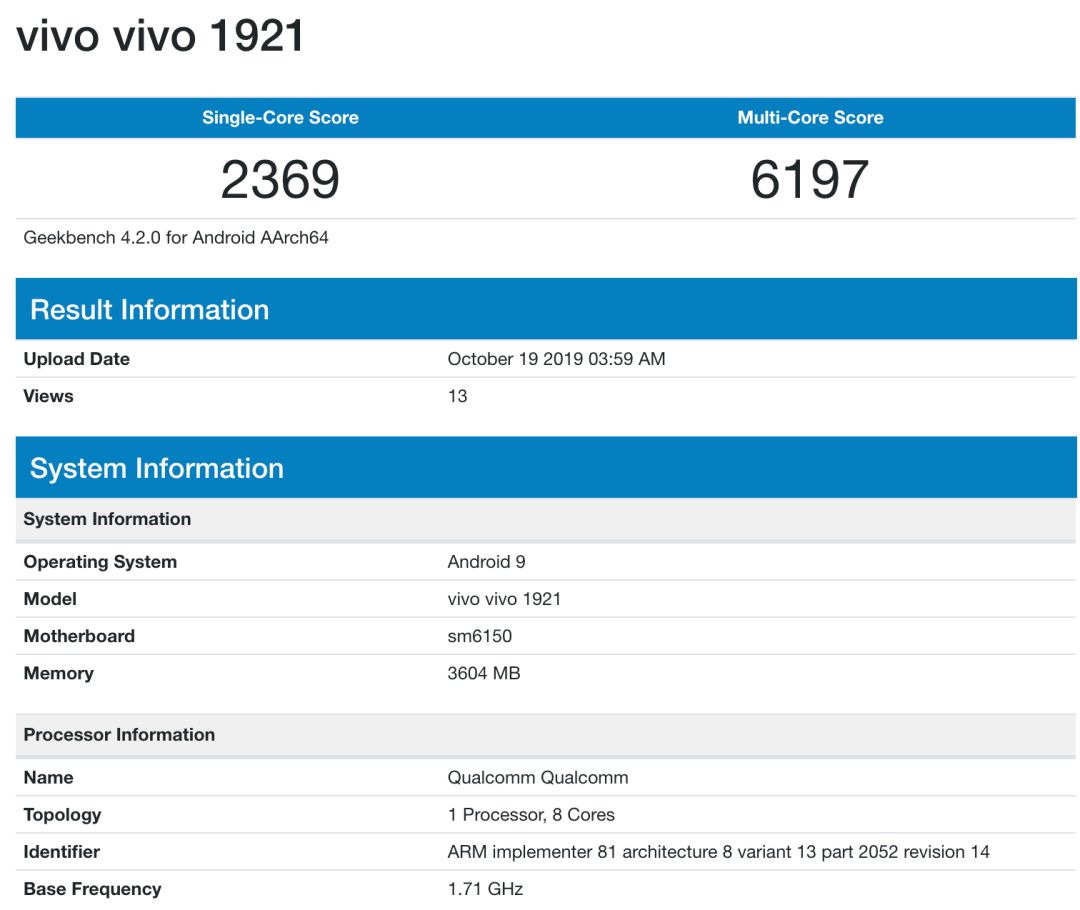Click the blue System Information section header
The height and width of the screenshot is (910, 1080).
click(546, 468)
